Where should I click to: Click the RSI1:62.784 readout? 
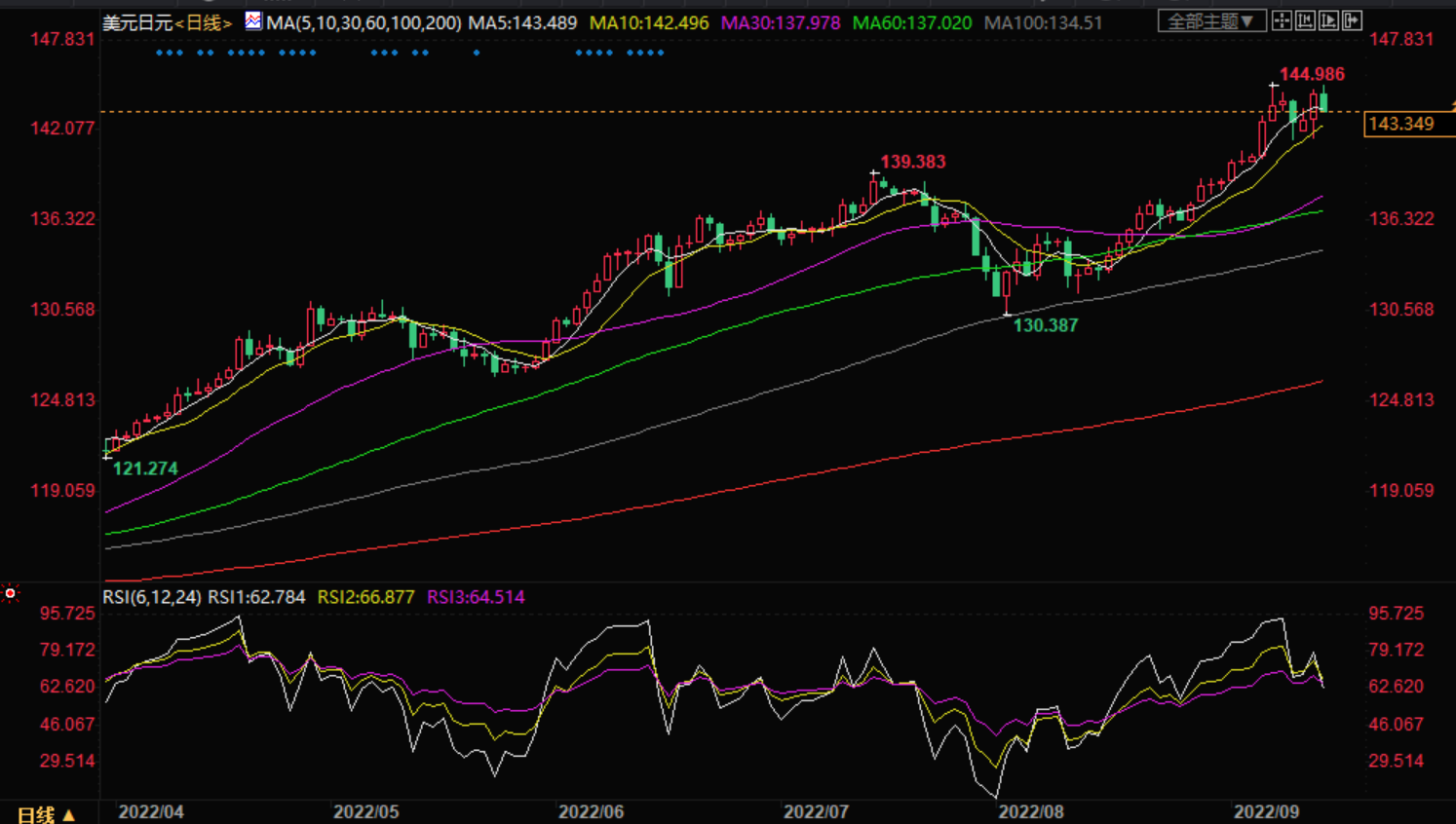coord(256,597)
